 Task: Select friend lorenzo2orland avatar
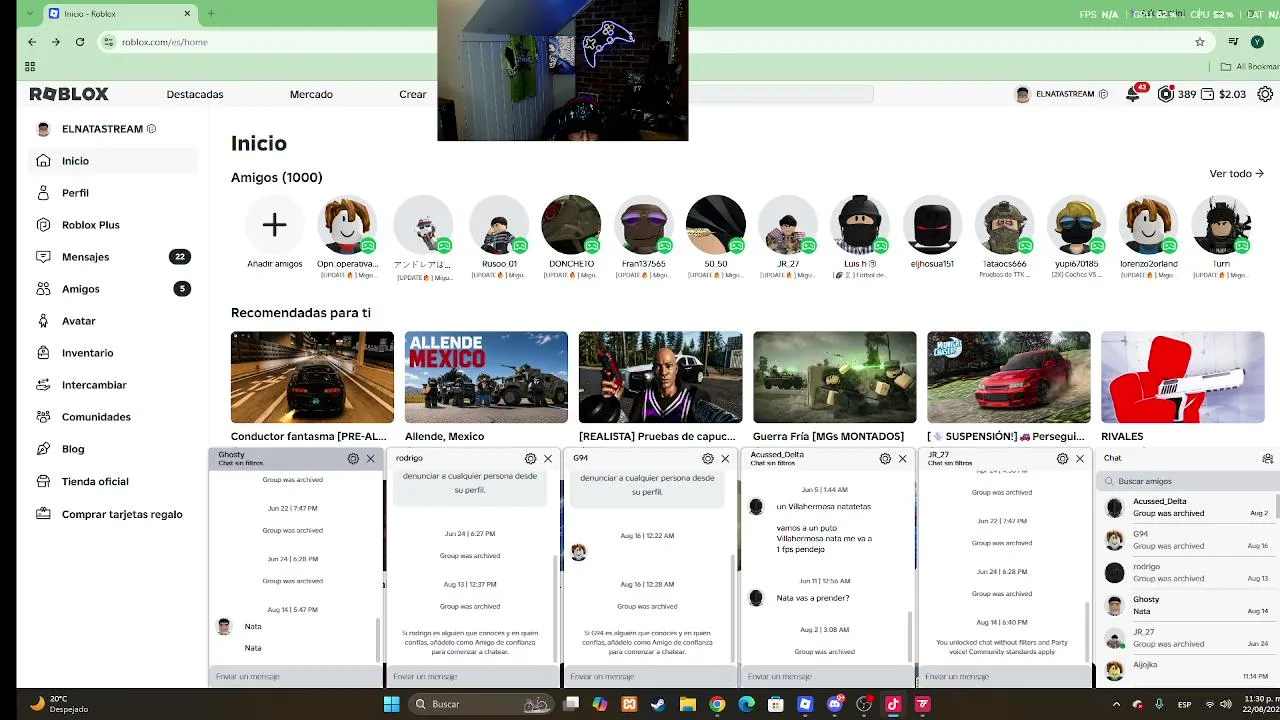pyautogui.click(x=1148, y=225)
